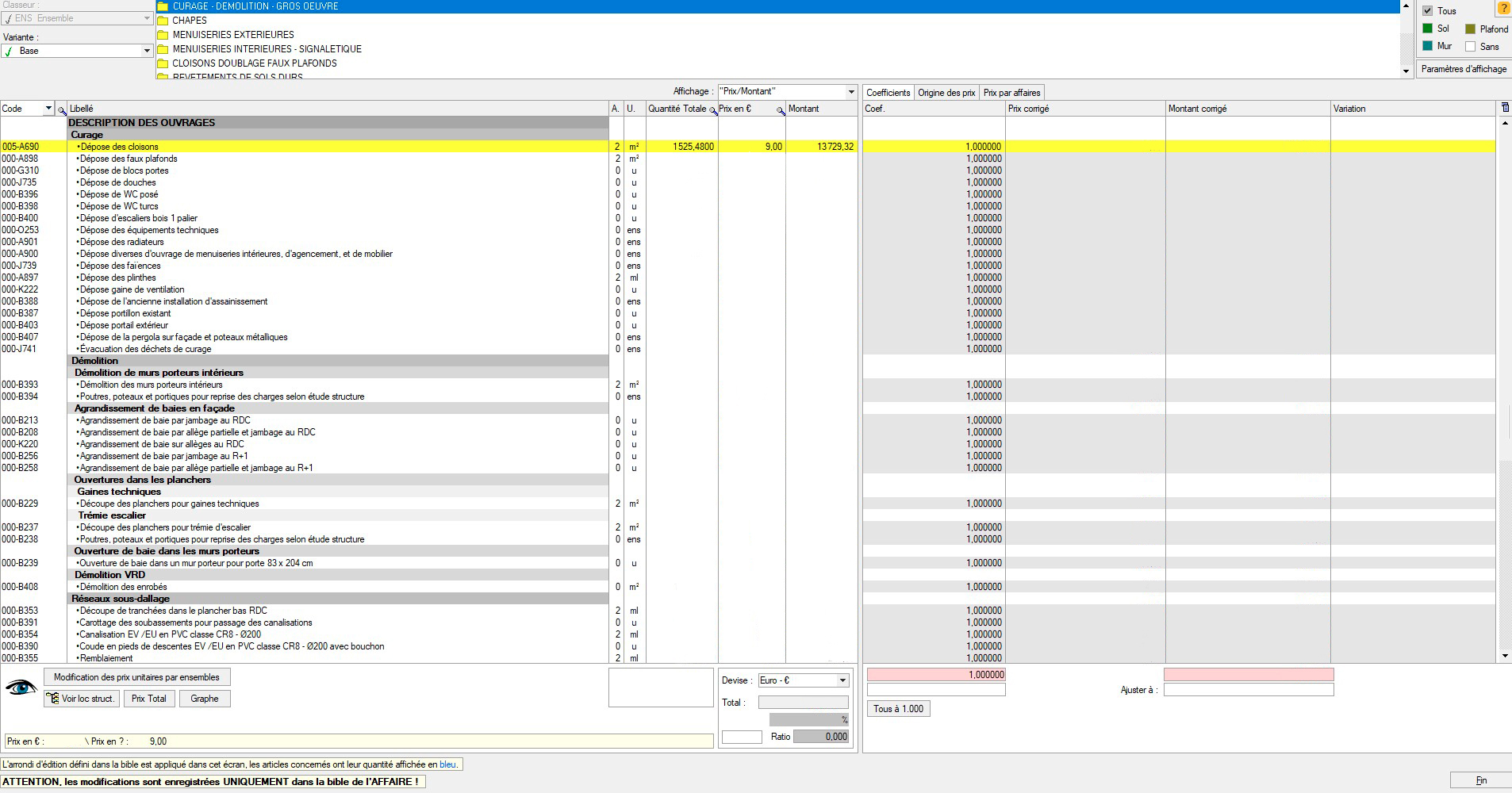Click the Coef. column header
Viewport: 1512px width, 793px height.
[x=934, y=109]
